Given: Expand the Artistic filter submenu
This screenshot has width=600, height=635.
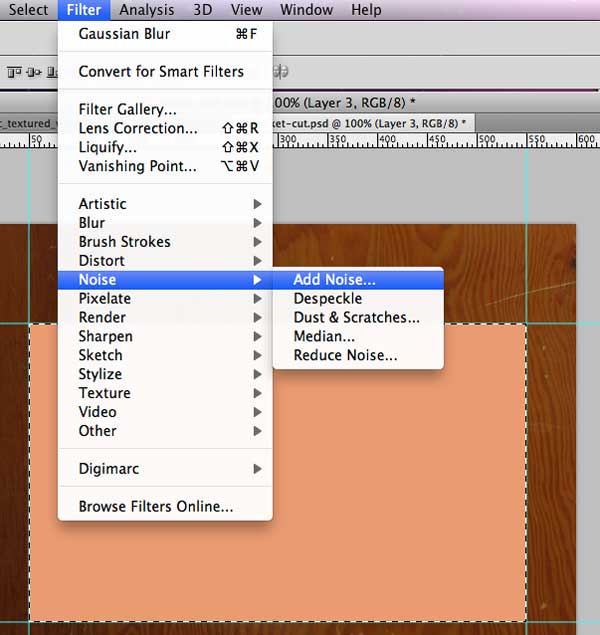Looking at the screenshot, I should [102, 204].
